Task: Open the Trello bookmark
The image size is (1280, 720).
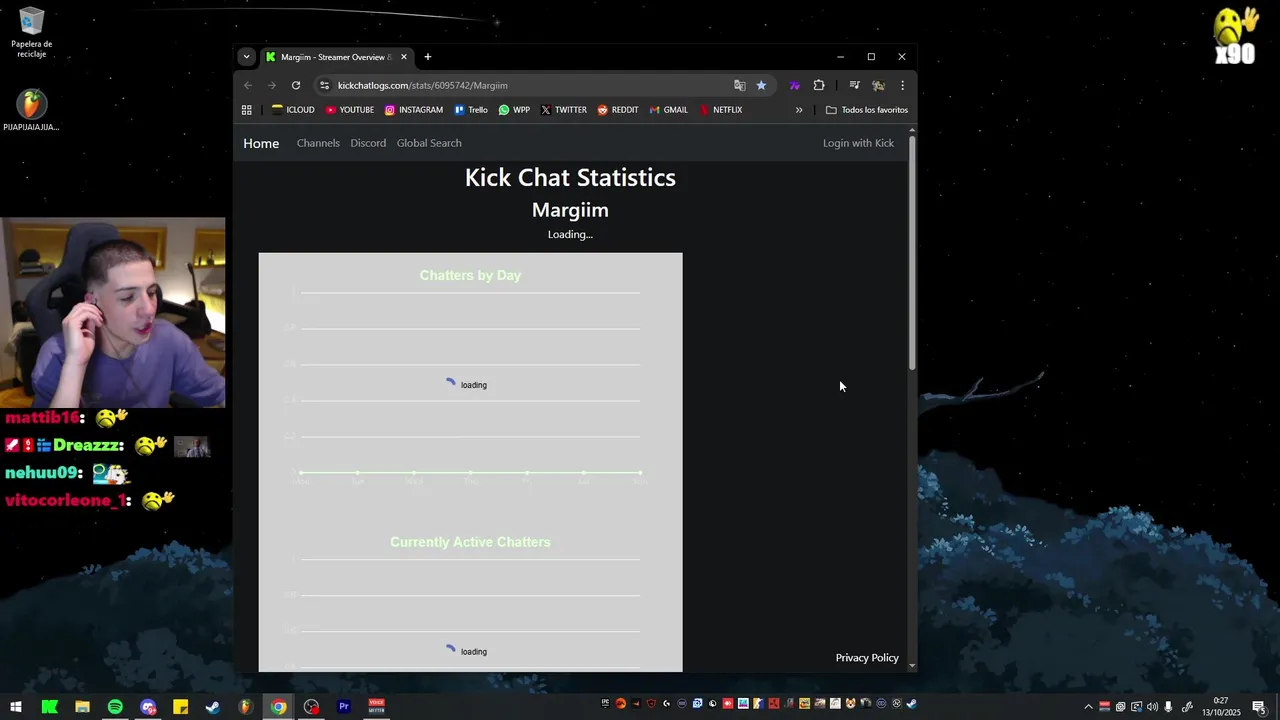Action: point(471,110)
